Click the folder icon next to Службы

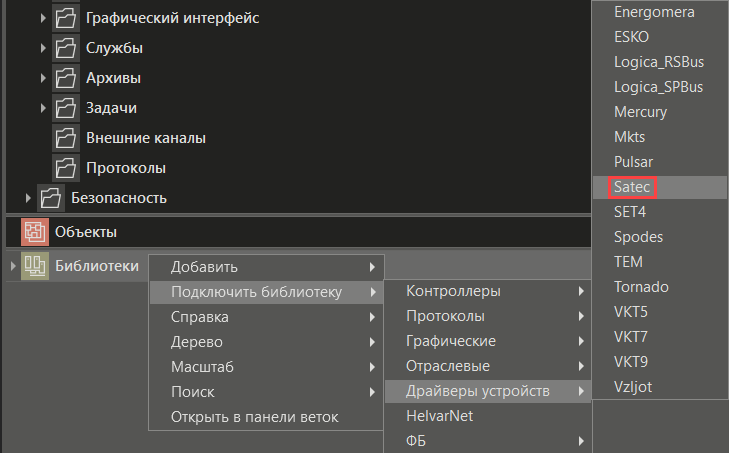point(66,48)
